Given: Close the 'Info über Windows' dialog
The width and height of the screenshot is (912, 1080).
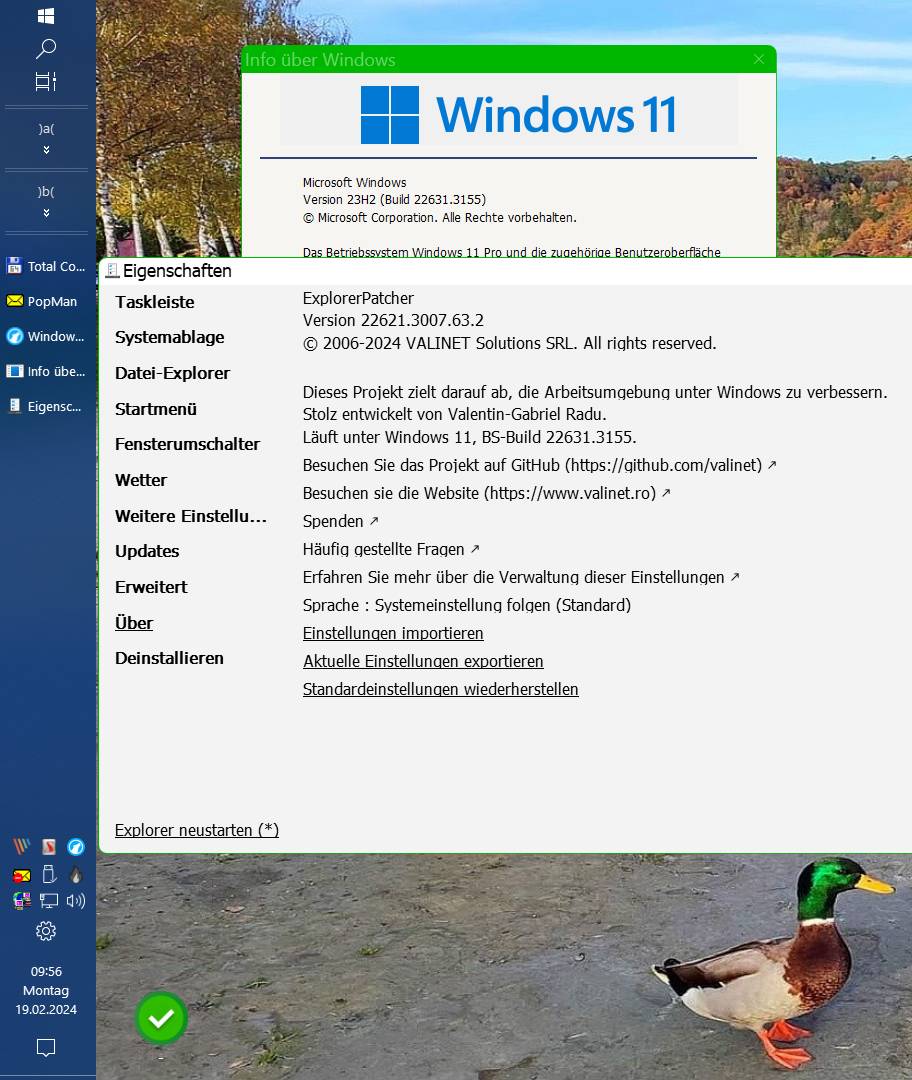Looking at the screenshot, I should point(758,59).
